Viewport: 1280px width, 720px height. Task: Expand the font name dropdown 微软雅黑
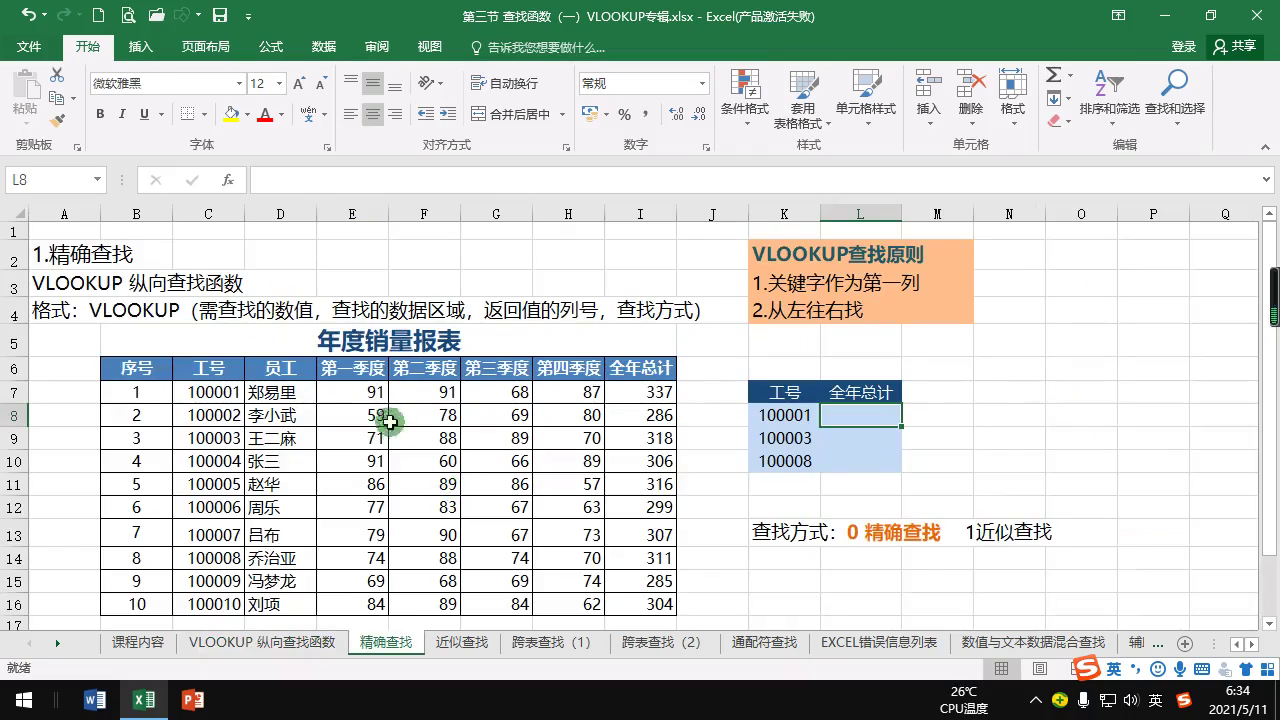click(x=239, y=84)
